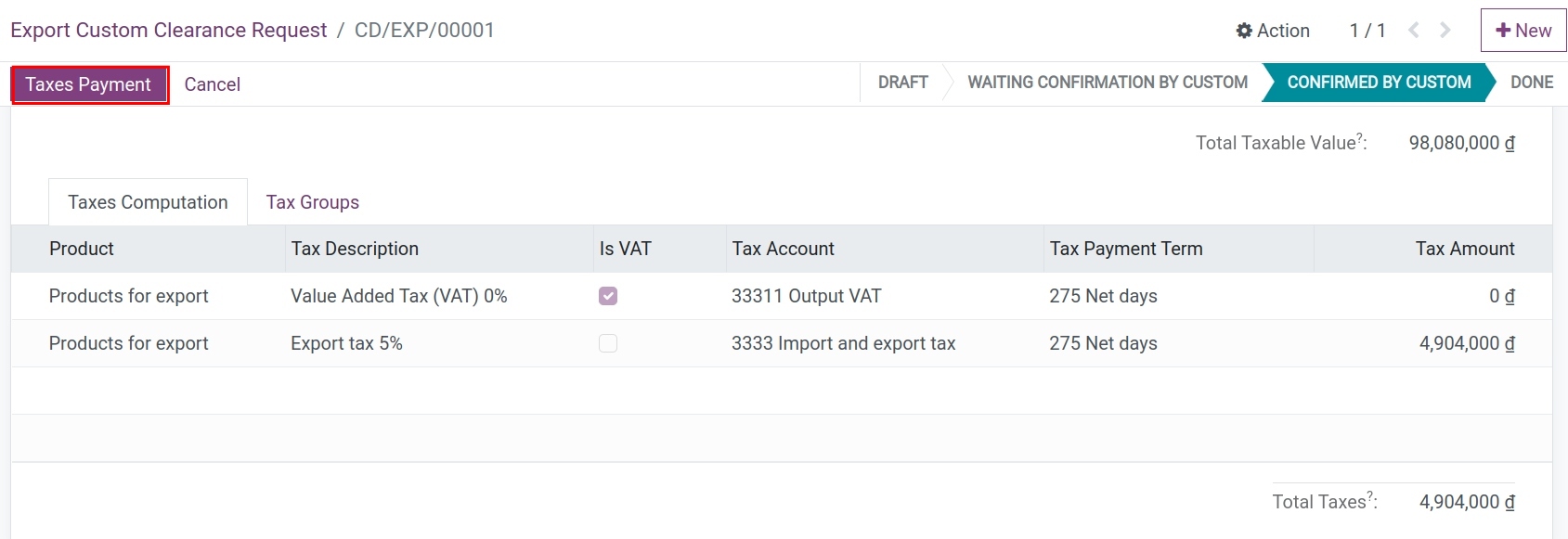Click the CD/EXP/00001 record title
The image size is (1568, 539).
point(424,31)
